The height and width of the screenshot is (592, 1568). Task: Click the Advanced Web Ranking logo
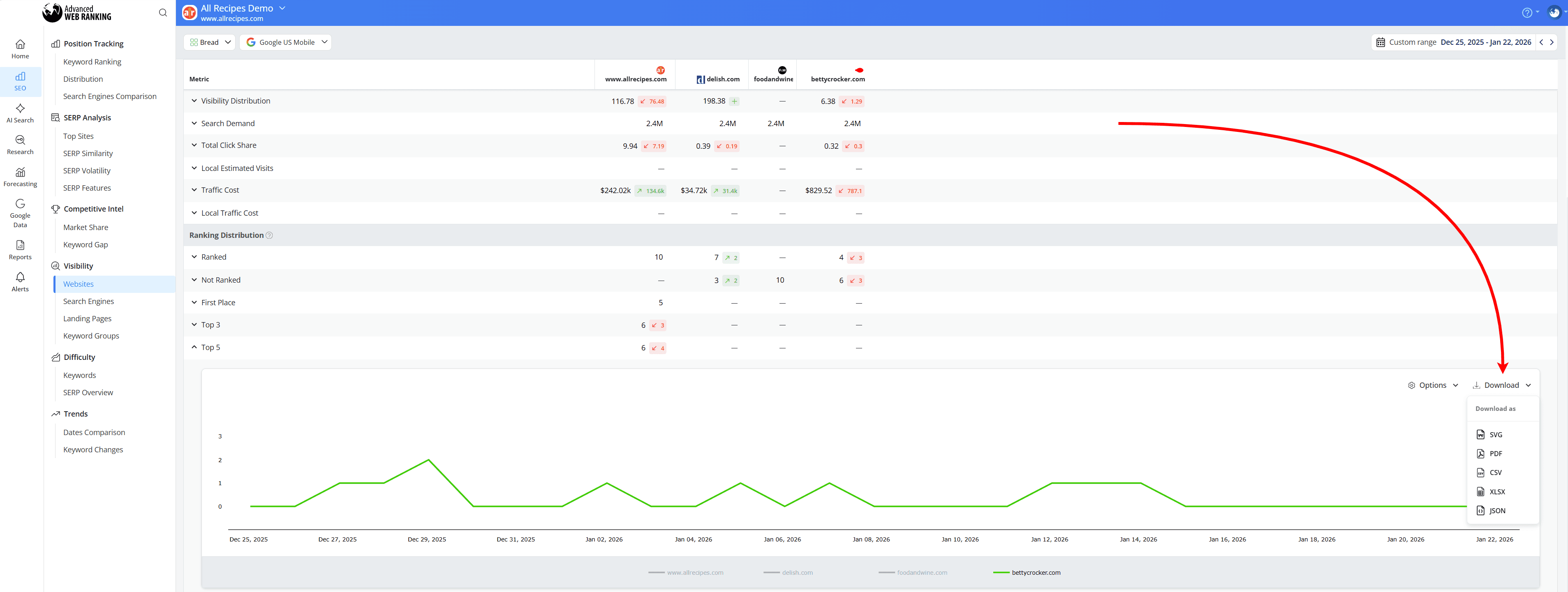coord(77,13)
